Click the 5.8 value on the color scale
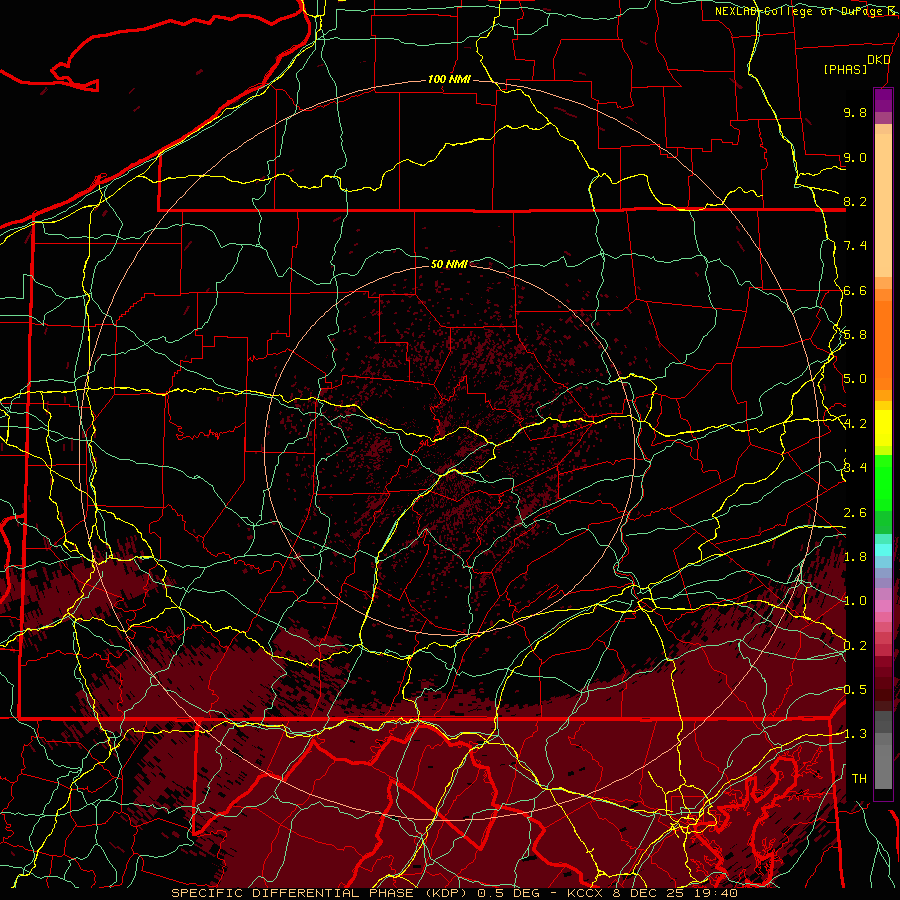Screen dimensions: 900x900 pyautogui.click(x=855, y=335)
